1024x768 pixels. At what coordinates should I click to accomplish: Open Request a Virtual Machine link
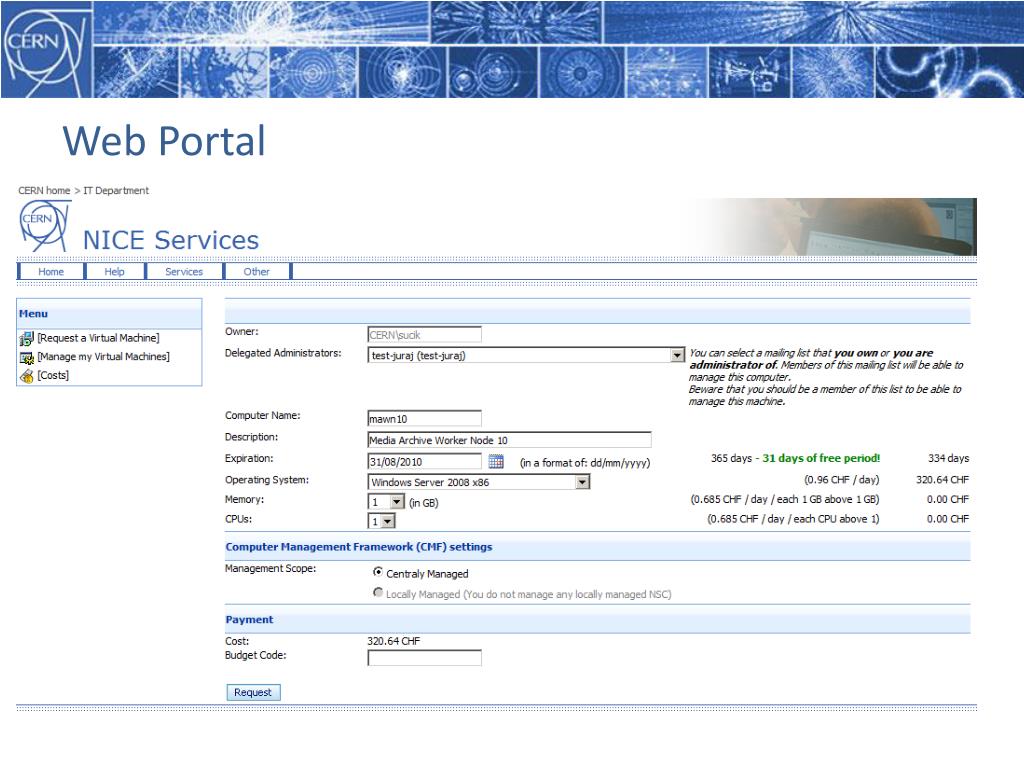pos(98,338)
